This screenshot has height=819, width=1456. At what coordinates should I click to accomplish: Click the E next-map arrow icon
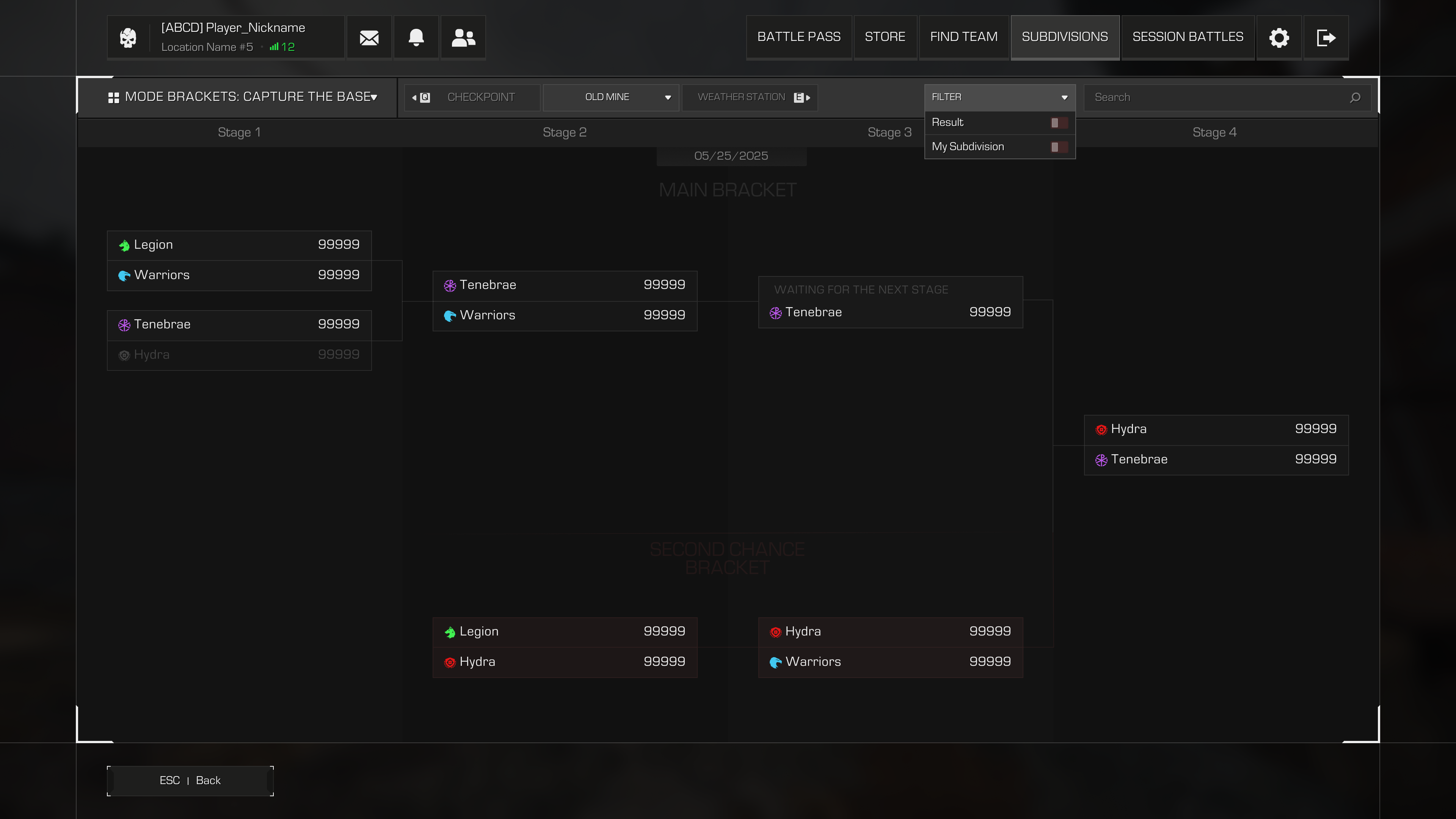pos(802,97)
